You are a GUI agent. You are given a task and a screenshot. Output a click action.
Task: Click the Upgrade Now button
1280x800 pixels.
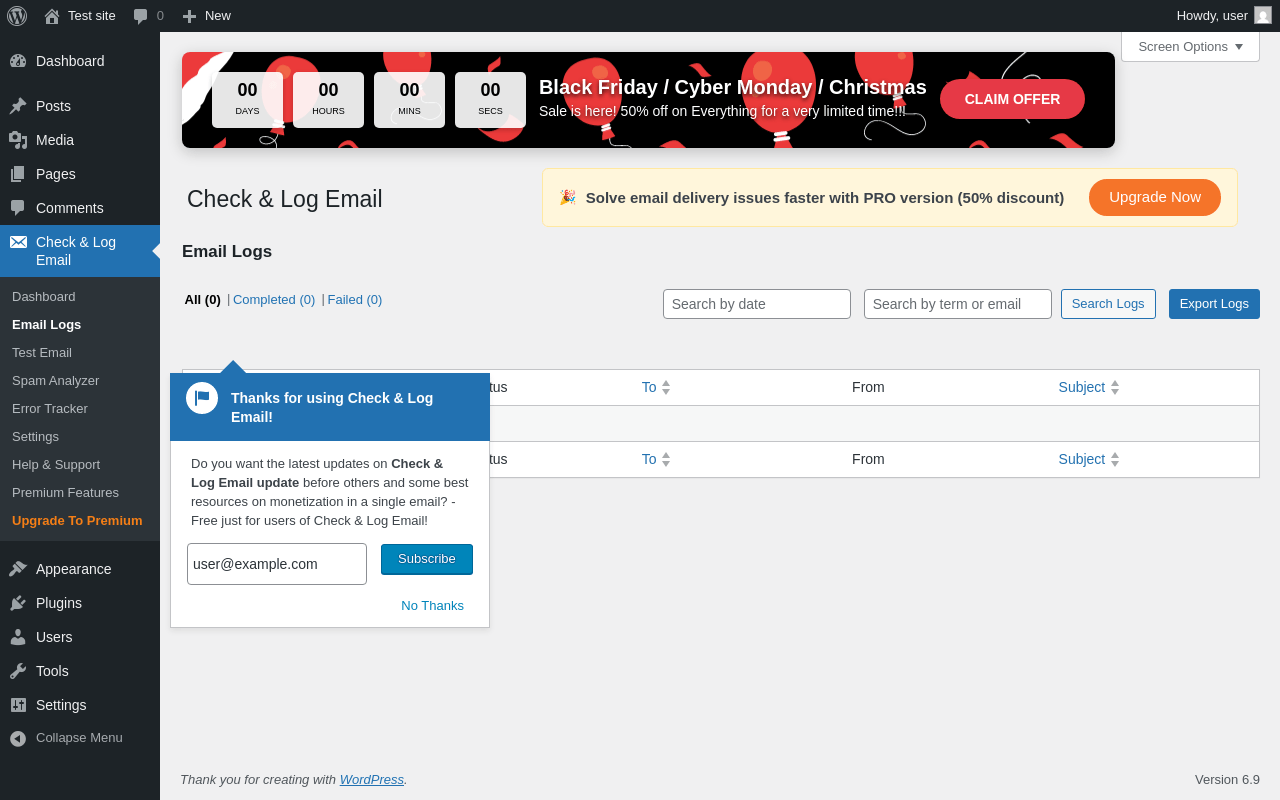pyautogui.click(x=1155, y=197)
